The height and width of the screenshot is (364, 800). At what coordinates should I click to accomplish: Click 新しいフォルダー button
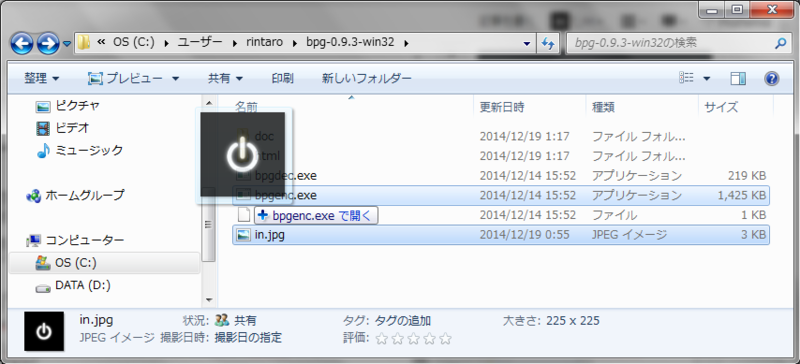366,79
